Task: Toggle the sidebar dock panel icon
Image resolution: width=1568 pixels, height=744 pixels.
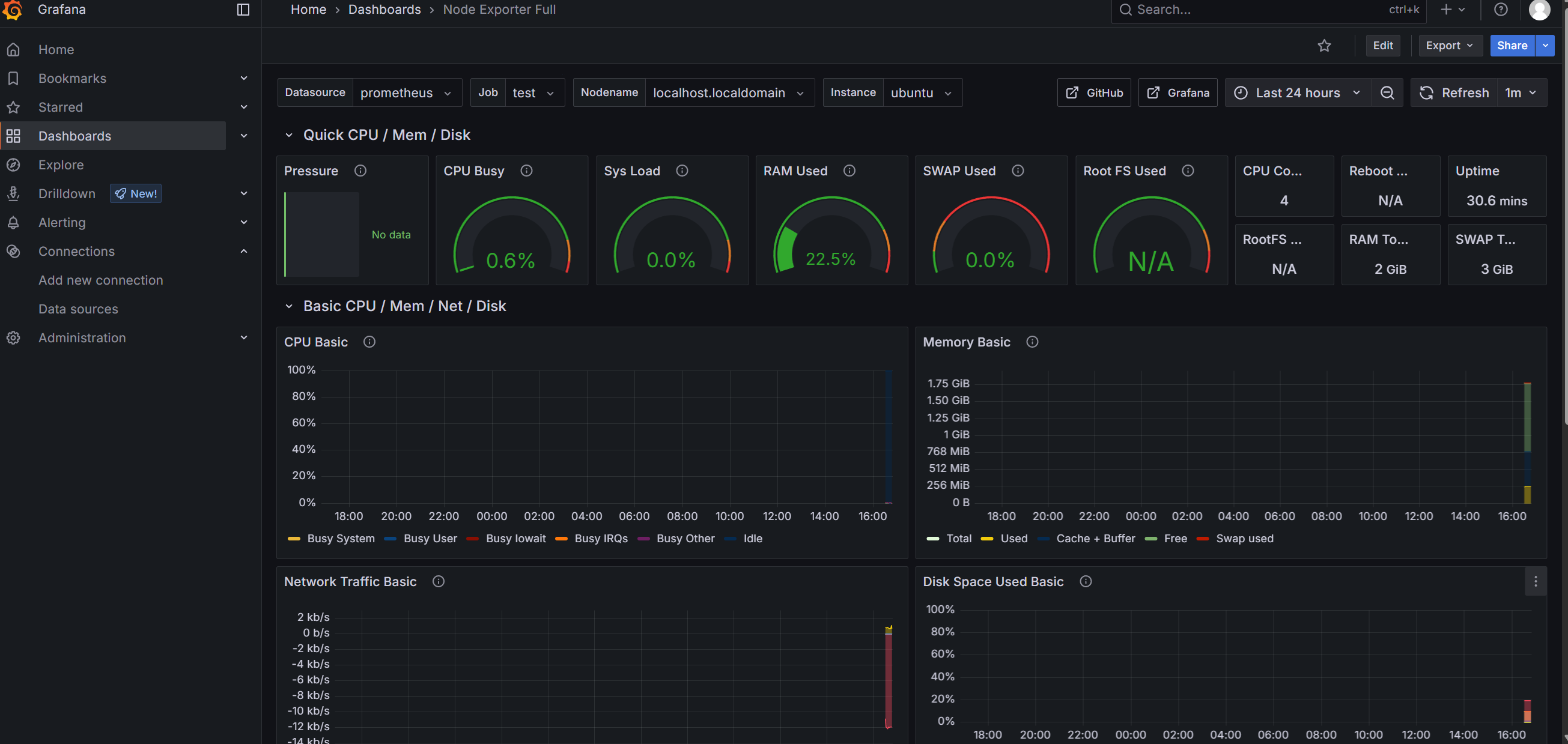Action: [243, 10]
